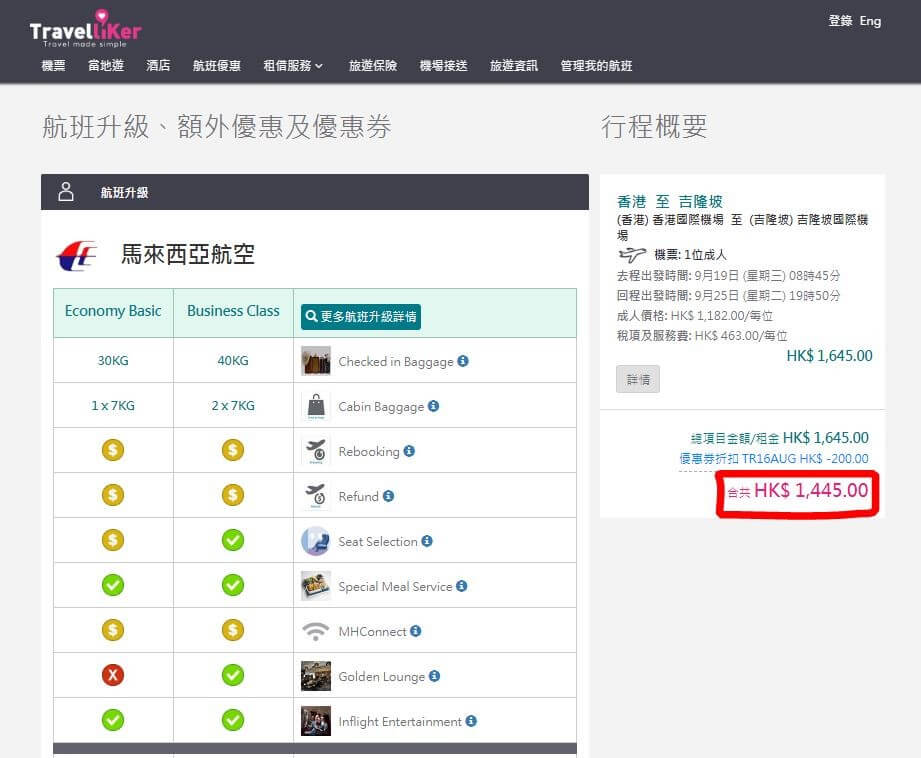Open Refund info icon
The height and width of the screenshot is (758, 921).
click(x=388, y=496)
